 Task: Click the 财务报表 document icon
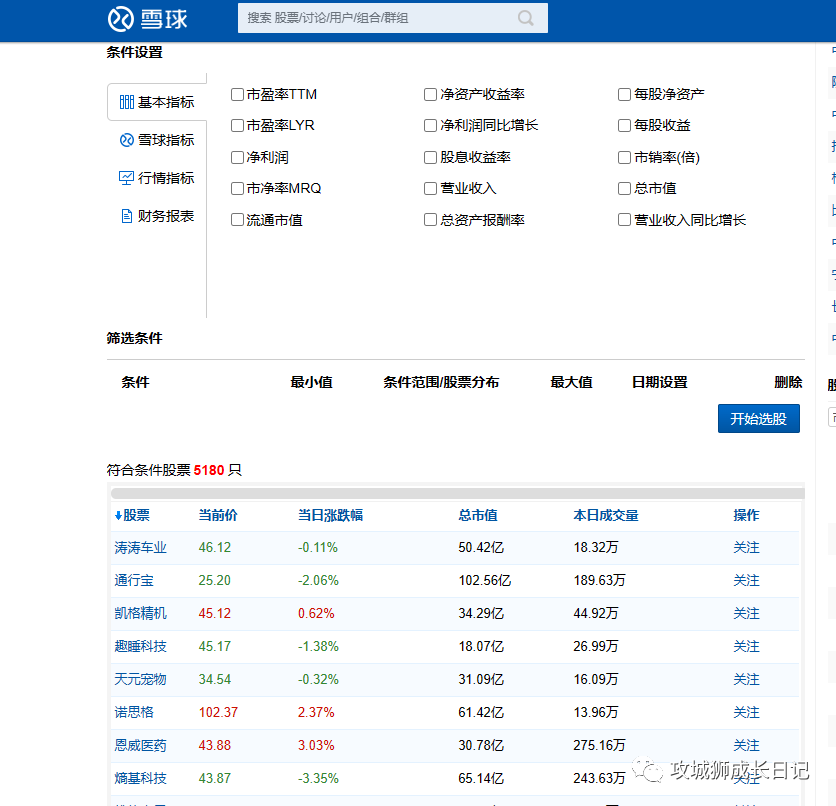[127, 216]
